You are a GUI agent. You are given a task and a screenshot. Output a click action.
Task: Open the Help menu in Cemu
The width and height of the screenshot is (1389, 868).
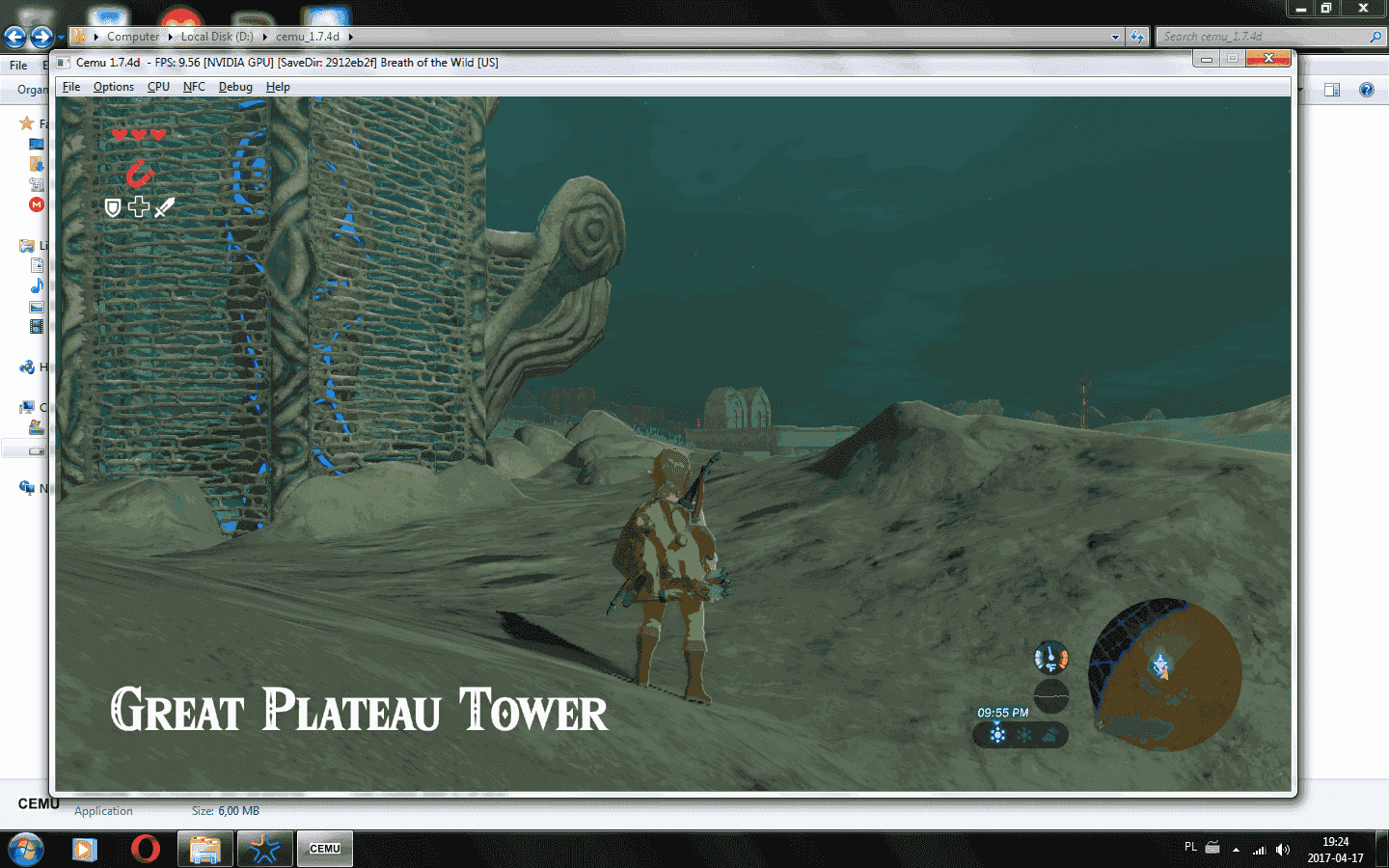click(278, 87)
